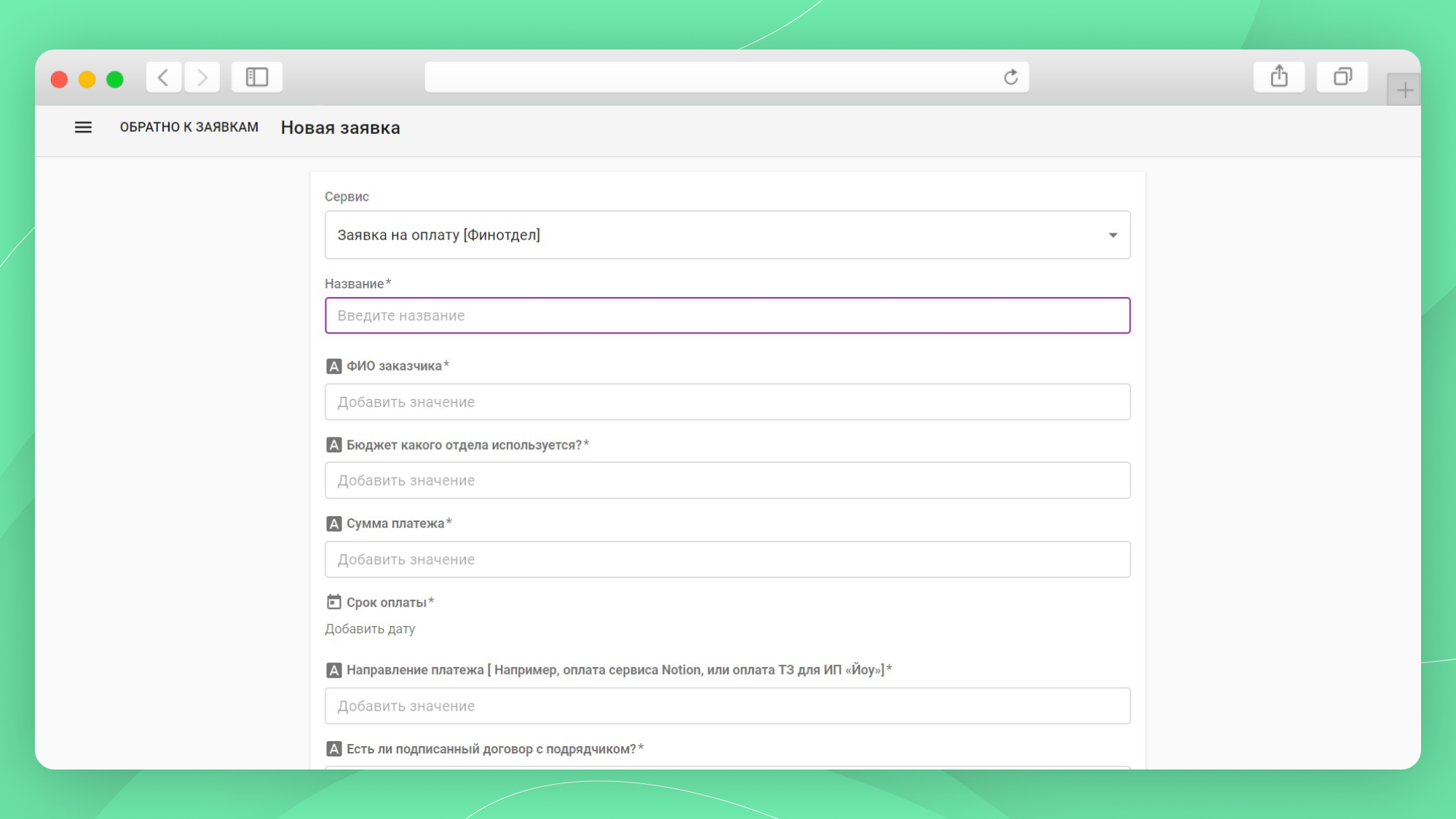1456x819 pixels.
Task: Click the text-type icon beside Есть ли подписанный договор
Action: tap(333, 749)
